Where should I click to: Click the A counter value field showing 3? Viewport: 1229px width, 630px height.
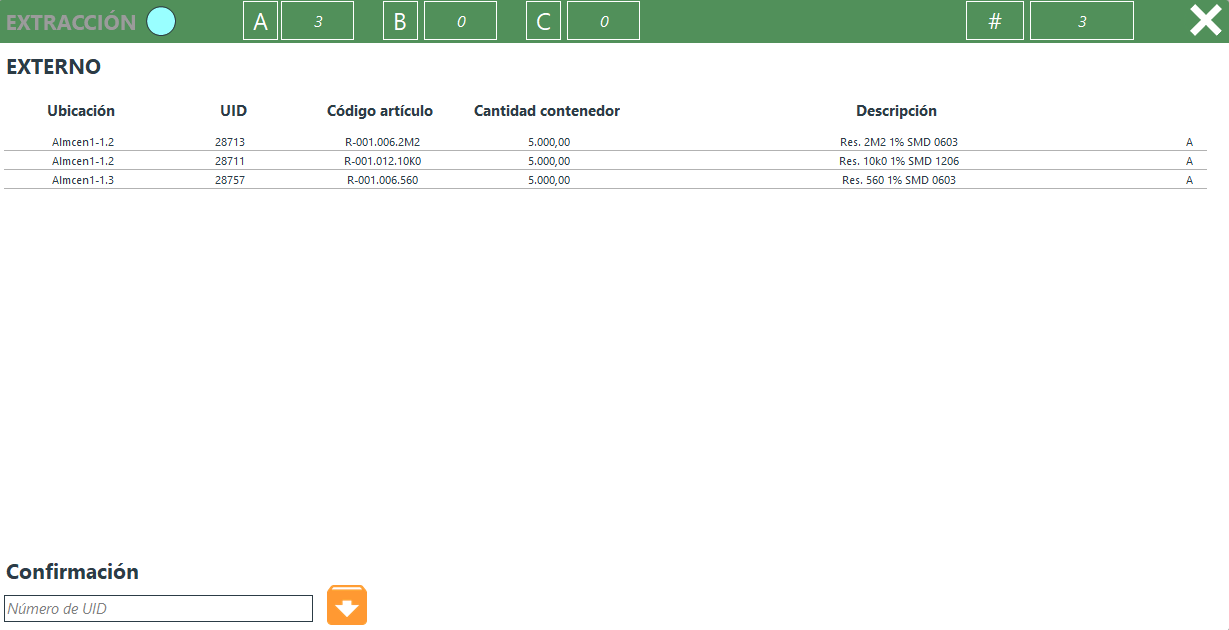tap(317, 21)
